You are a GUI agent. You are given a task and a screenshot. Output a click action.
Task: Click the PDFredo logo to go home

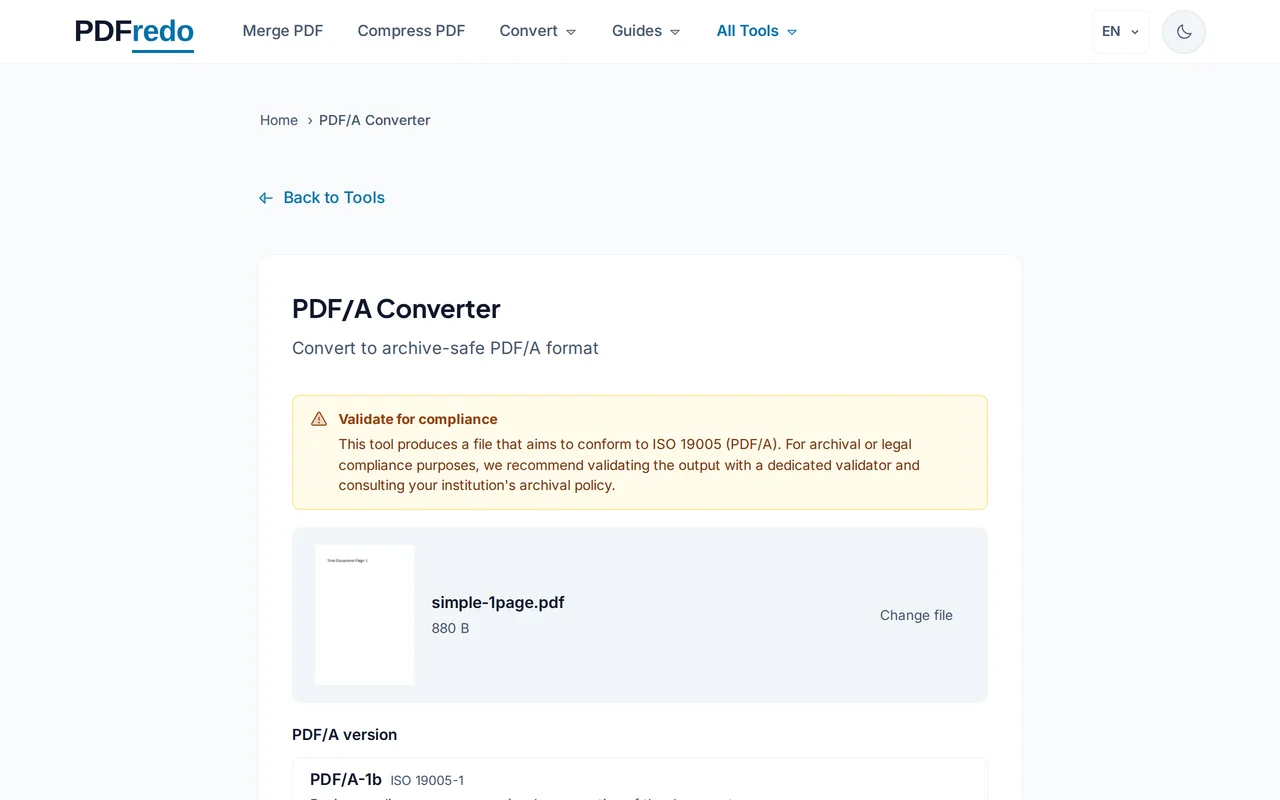coord(133,31)
